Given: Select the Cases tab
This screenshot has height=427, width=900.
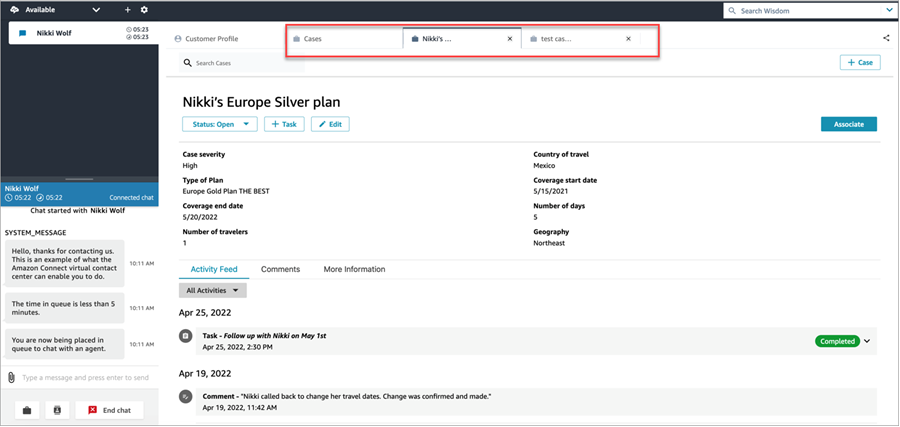Looking at the screenshot, I should click(320, 39).
